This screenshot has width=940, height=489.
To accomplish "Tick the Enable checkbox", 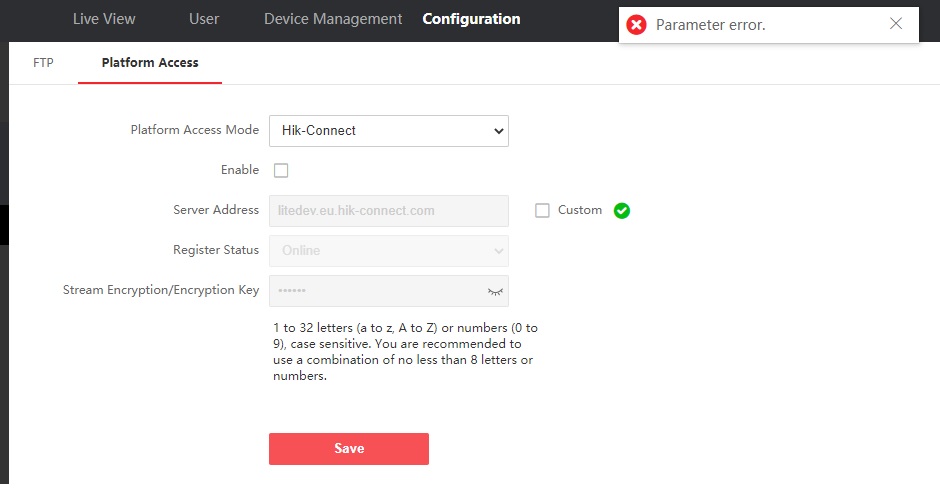I will click(x=281, y=171).
